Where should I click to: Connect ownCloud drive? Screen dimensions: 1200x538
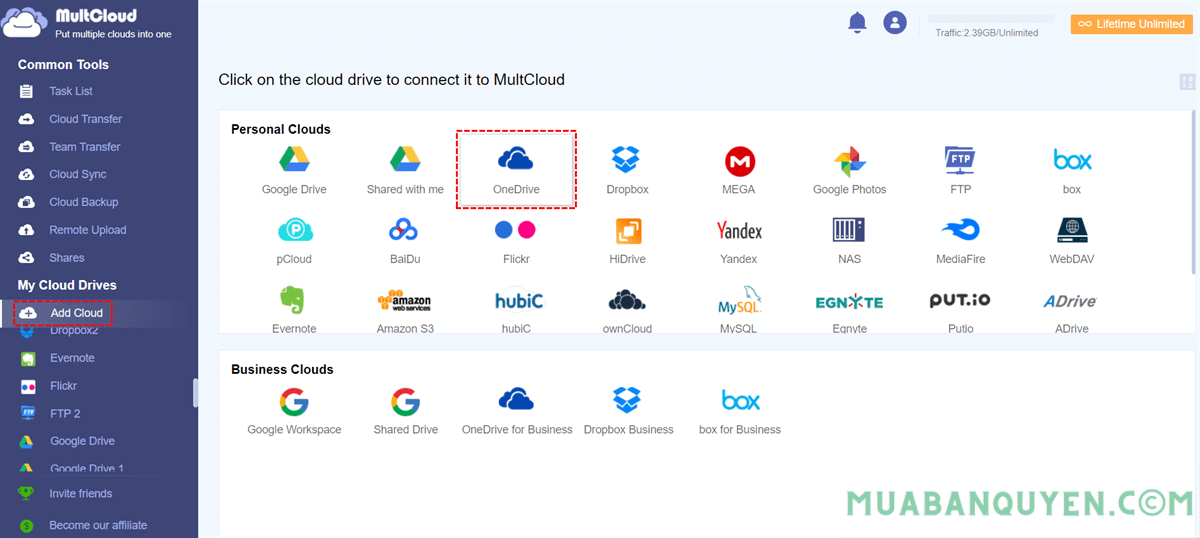[627, 300]
